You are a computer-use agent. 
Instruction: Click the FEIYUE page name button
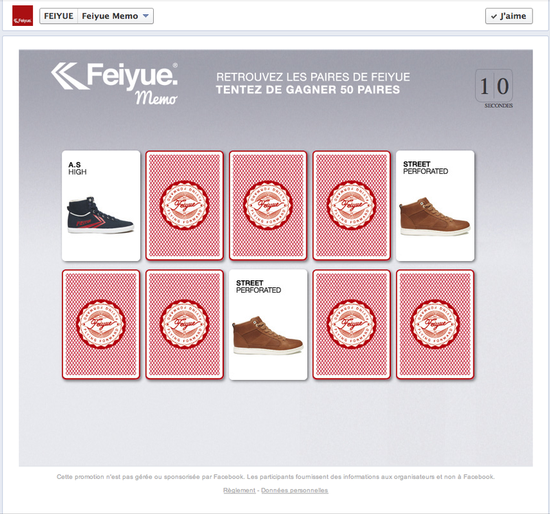coord(59,16)
